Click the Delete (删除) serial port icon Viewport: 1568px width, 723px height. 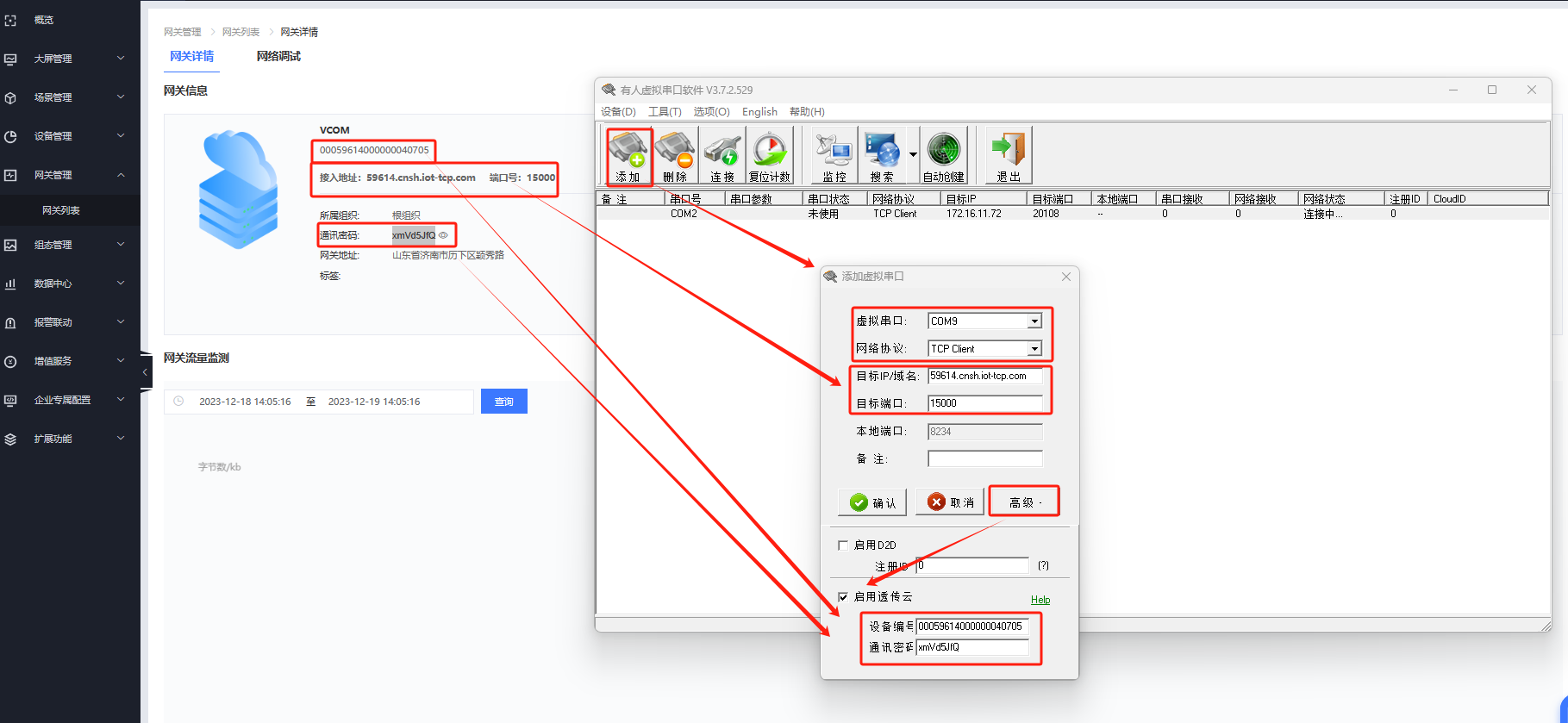coord(675,155)
